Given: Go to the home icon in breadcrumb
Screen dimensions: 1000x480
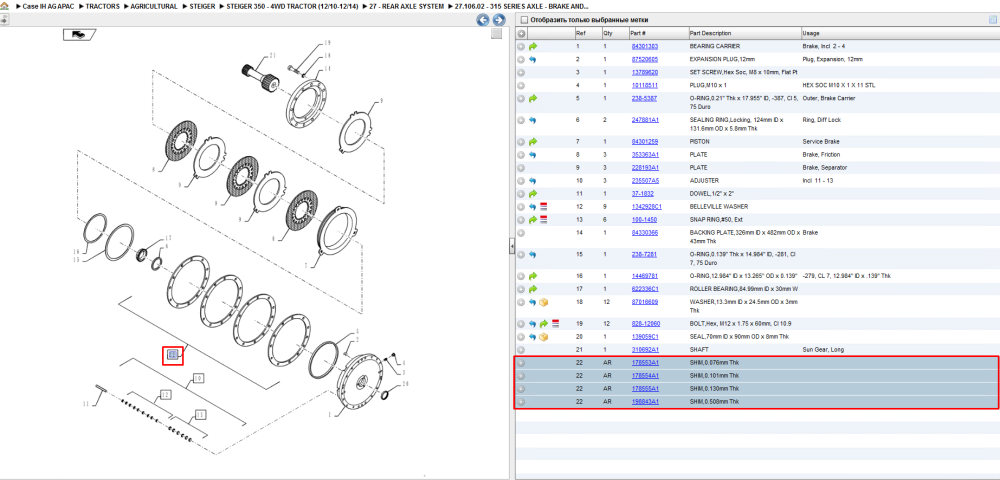Looking at the screenshot, I should 4,6.
